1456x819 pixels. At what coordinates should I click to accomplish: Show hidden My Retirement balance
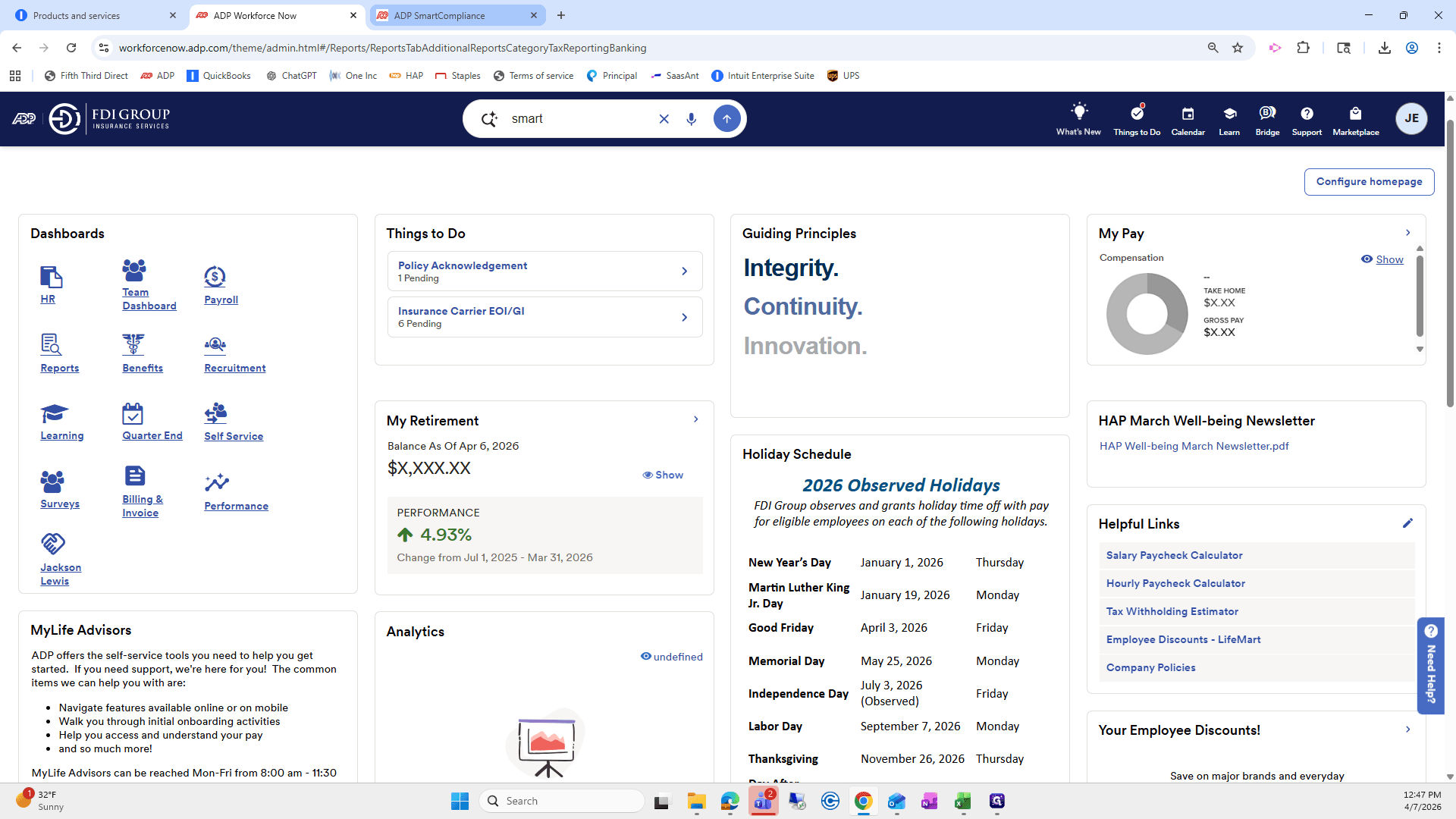tap(663, 475)
